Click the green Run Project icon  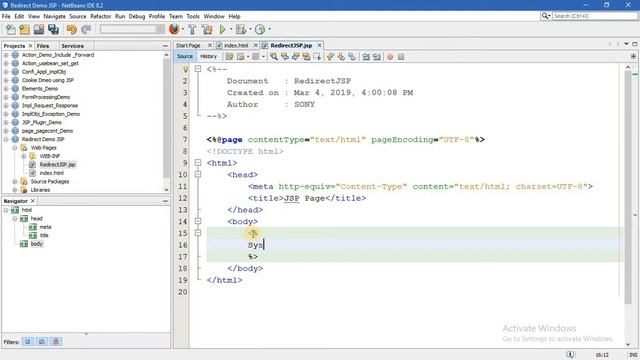tap(222, 29)
